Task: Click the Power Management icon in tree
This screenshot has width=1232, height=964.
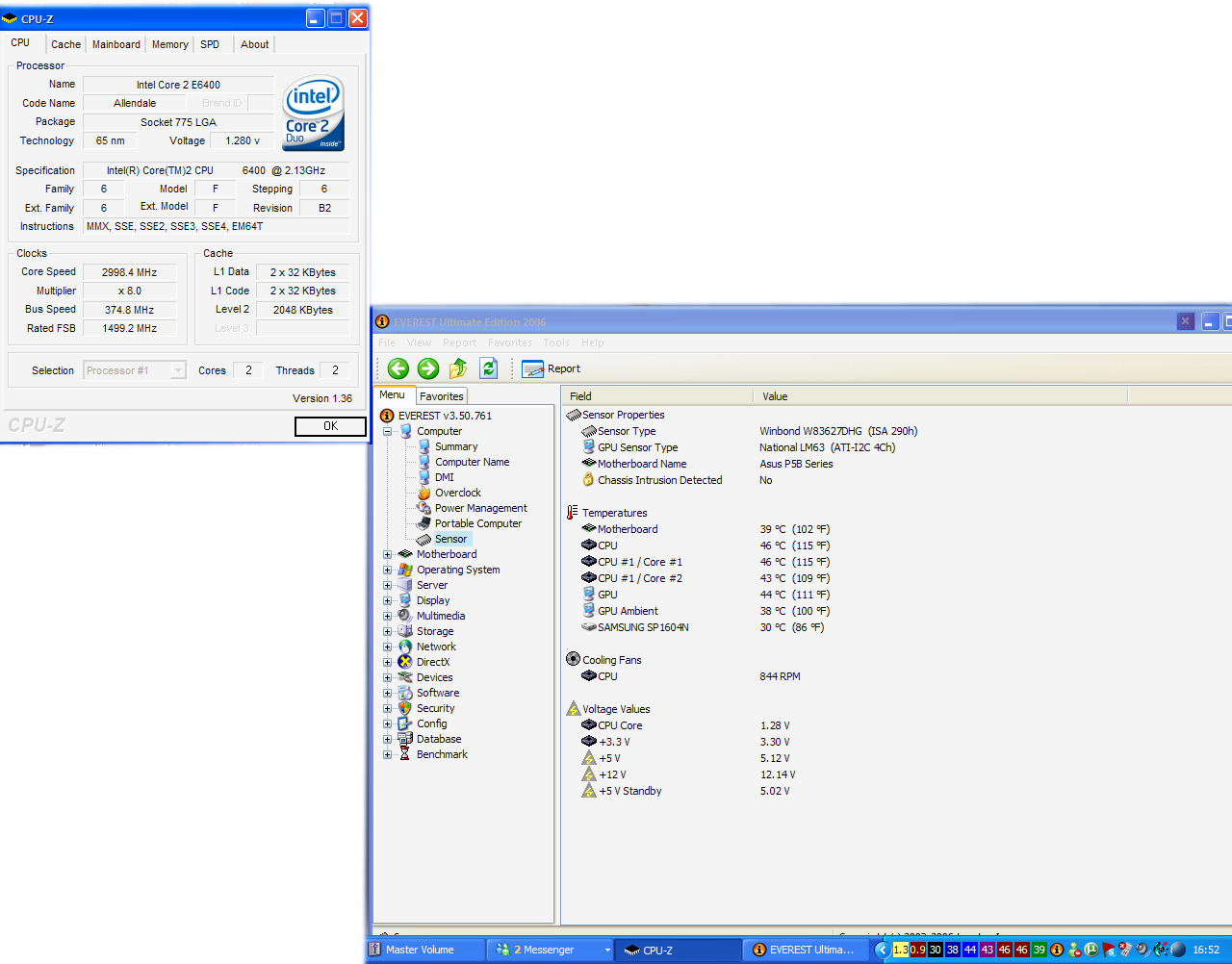Action: 424,508
